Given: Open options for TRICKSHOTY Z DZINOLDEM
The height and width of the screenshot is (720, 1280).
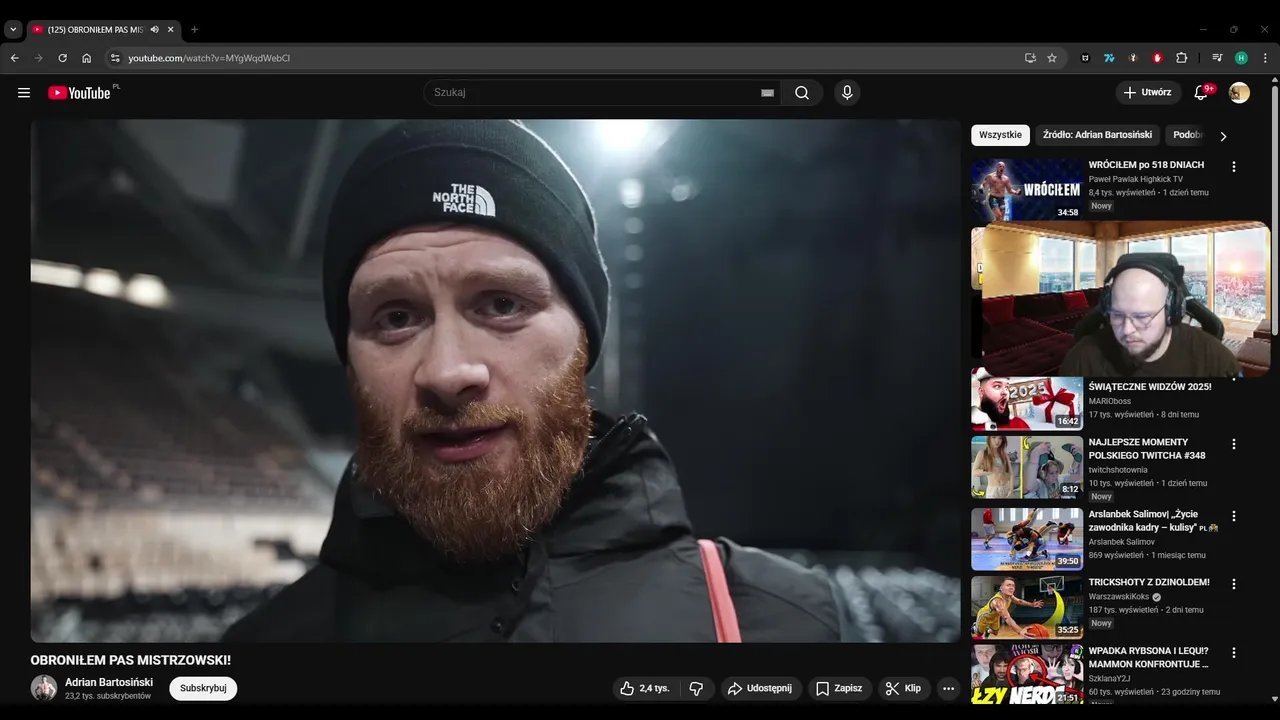Looking at the screenshot, I should (x=1233, y=584).
